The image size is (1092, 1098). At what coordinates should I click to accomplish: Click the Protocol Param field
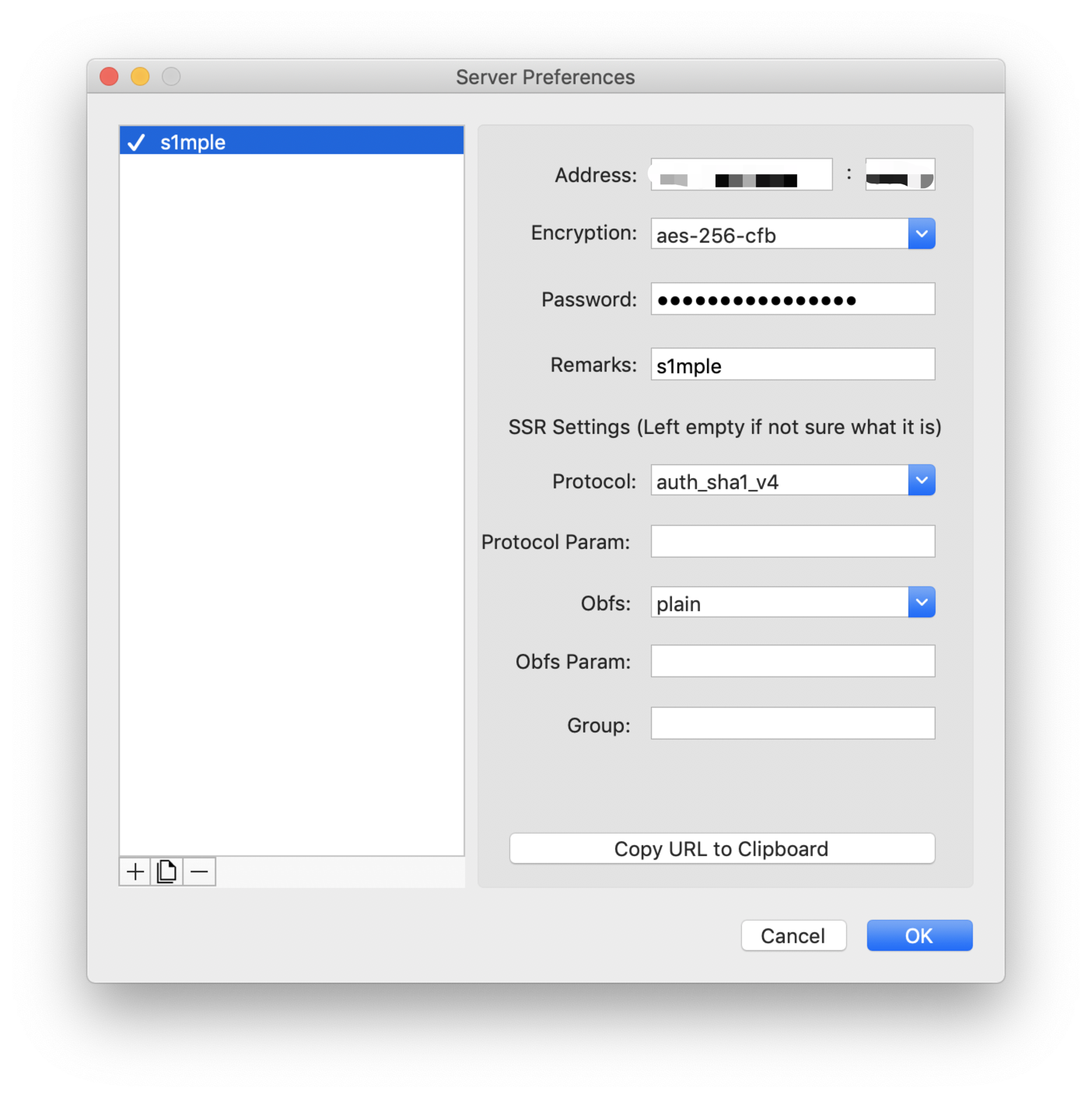(x=792, y=542)
